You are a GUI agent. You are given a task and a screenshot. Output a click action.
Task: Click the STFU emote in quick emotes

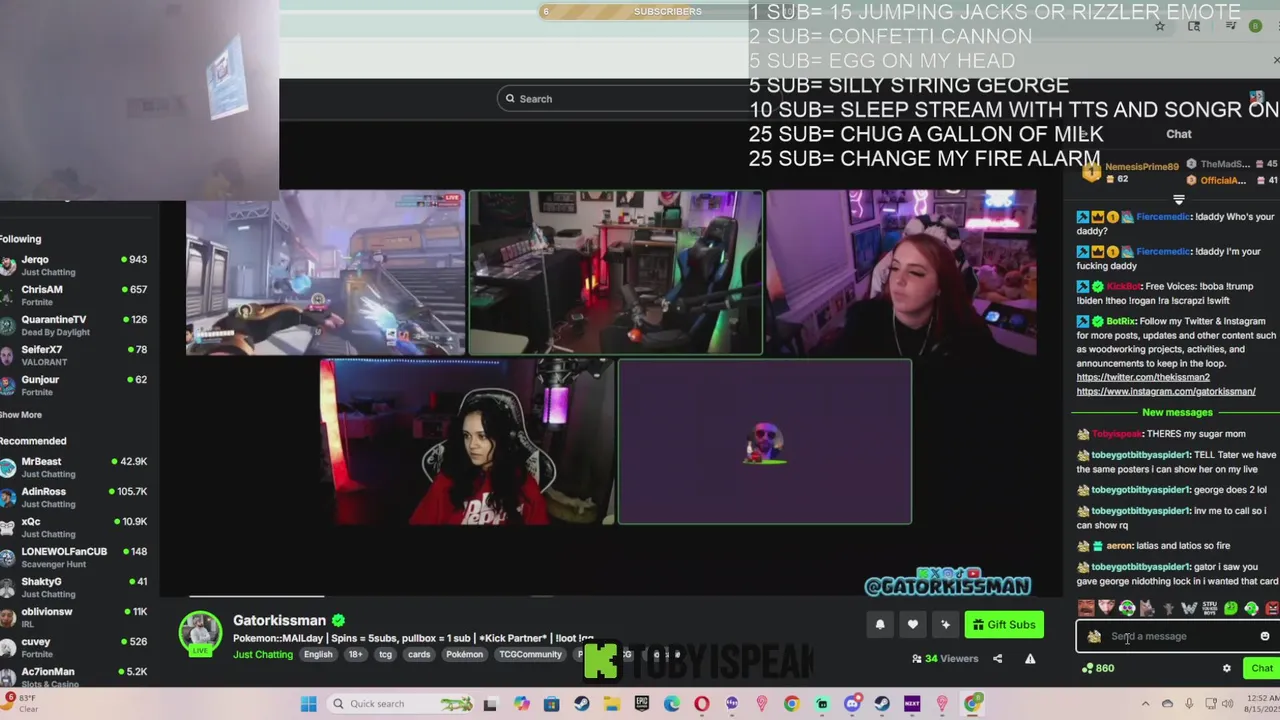[x=1210, y=608]
